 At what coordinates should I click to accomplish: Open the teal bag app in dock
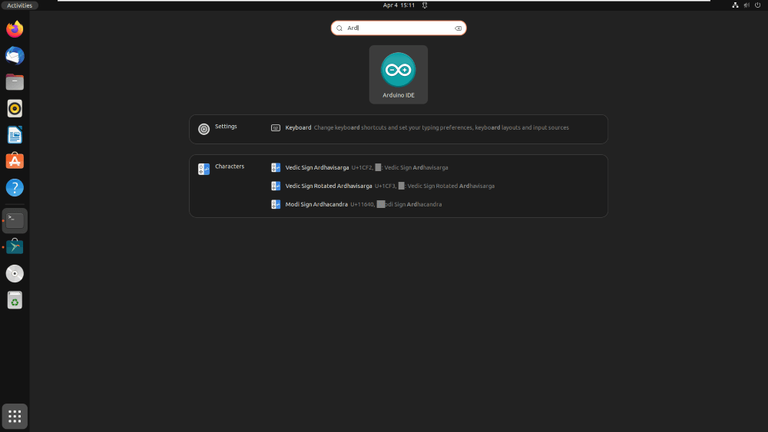[x=15, y=247]
